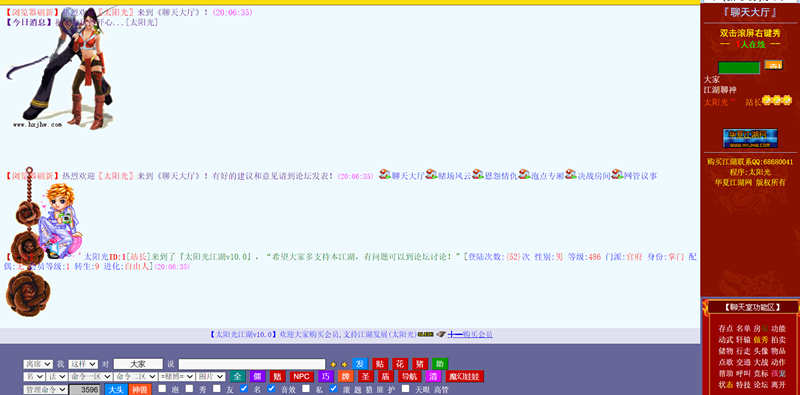Image resolution: width=800 pixels, height=395 pixels.
Task: Click the teal 全 button
Action: click(237, 377)
